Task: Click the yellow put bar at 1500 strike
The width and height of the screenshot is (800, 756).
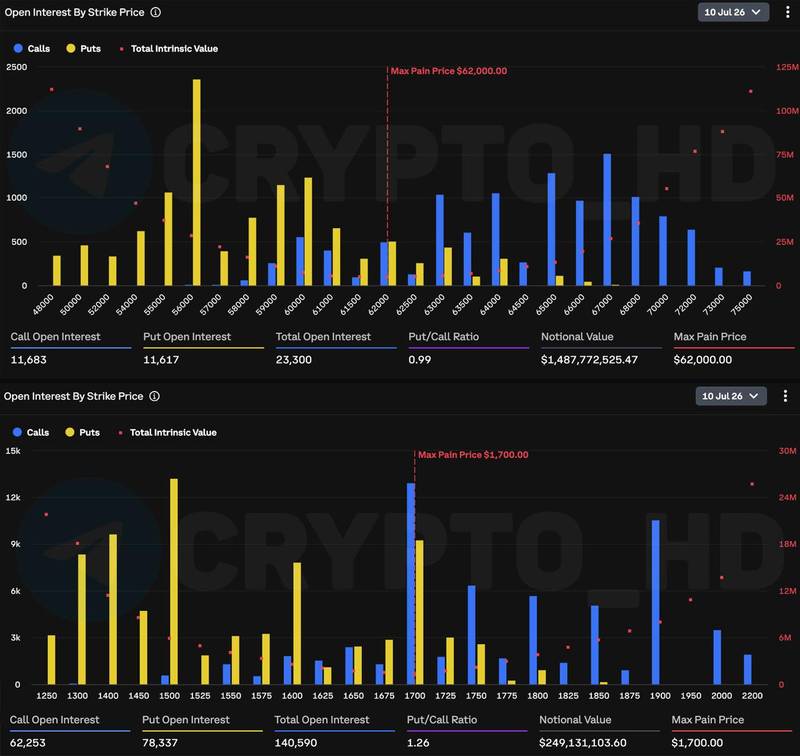Action: click(174, 582)
